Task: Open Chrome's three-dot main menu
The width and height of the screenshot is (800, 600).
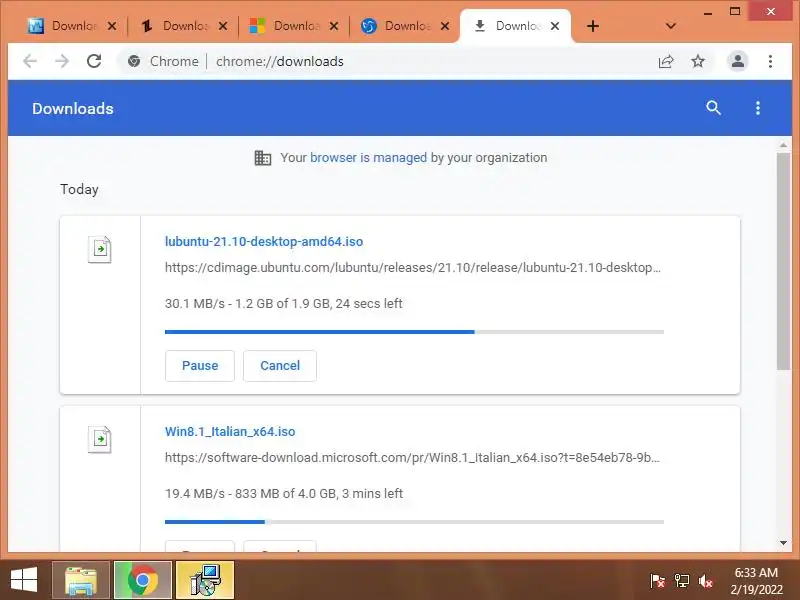Action: tap(770, 61)
